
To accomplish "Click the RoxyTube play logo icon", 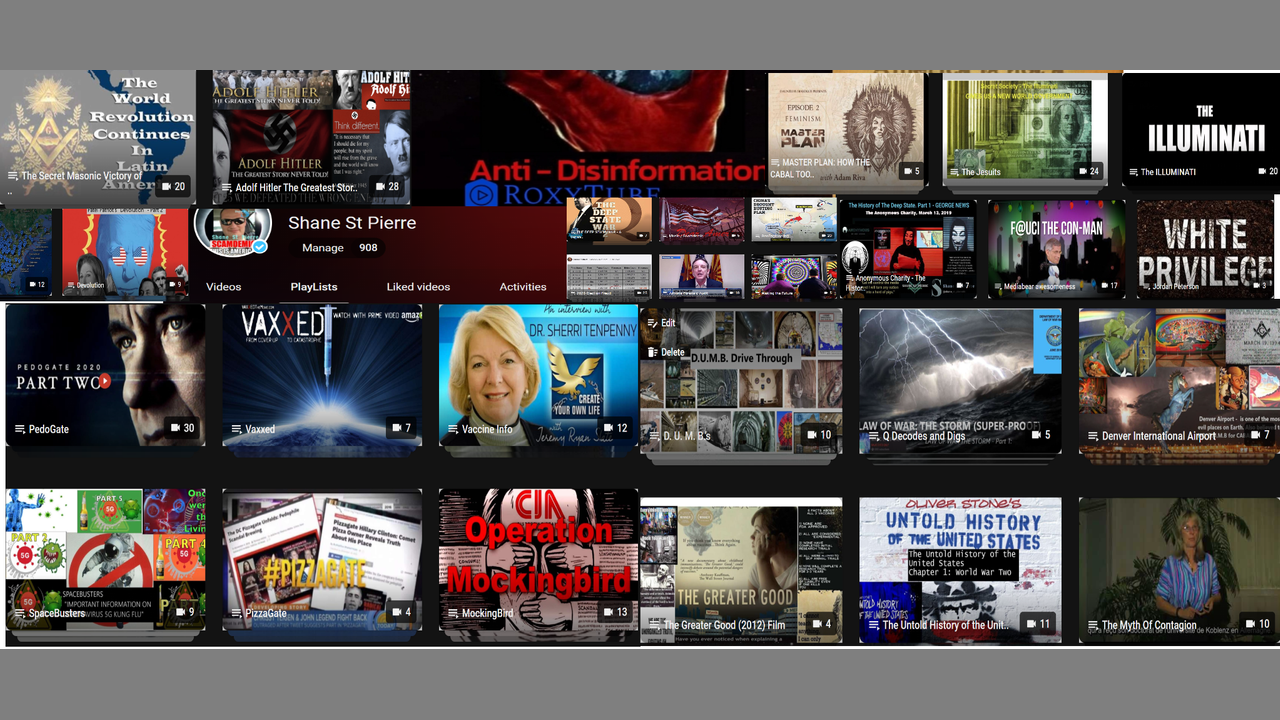I will 481,194.
